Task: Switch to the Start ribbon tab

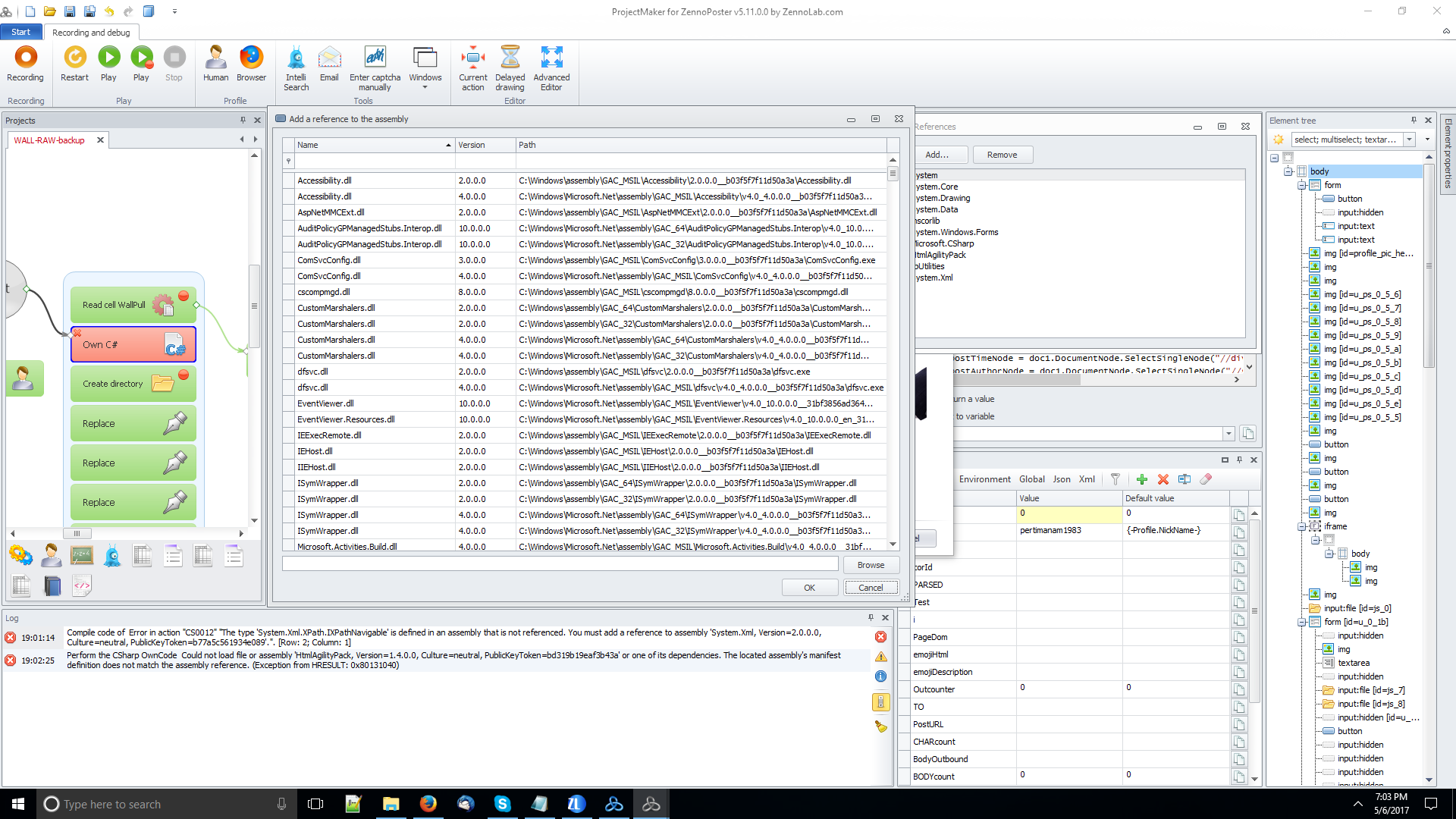Action: [21, 32]
